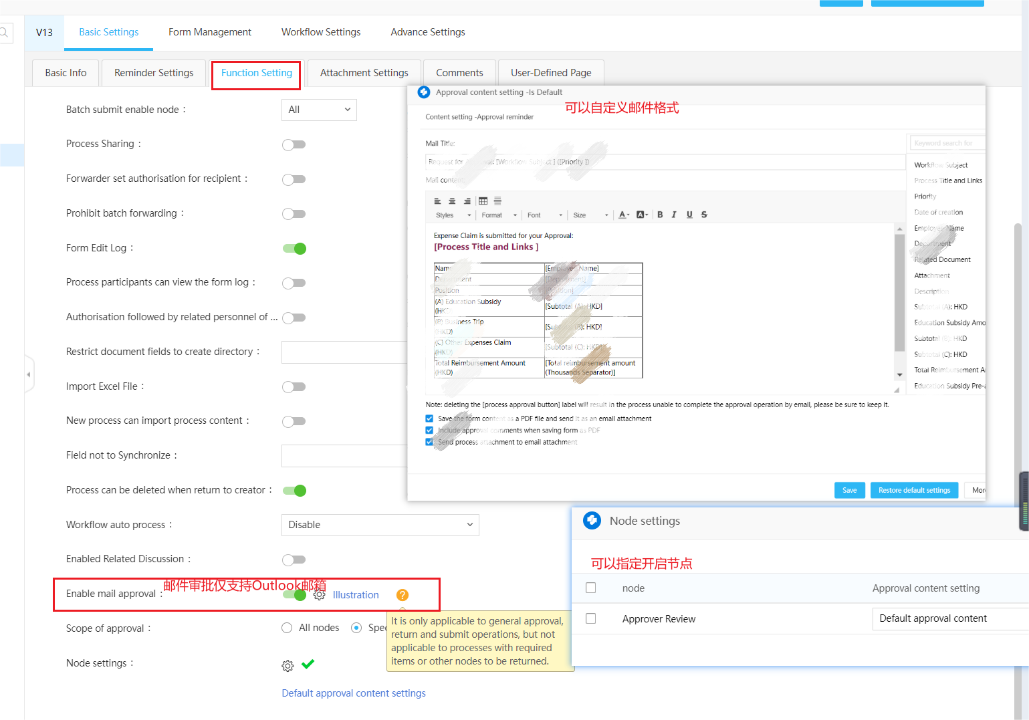Open the Size dropdown in editor
Viewport: 1029px width, 720px height.
pyautogui.click(x=591, y=215)
